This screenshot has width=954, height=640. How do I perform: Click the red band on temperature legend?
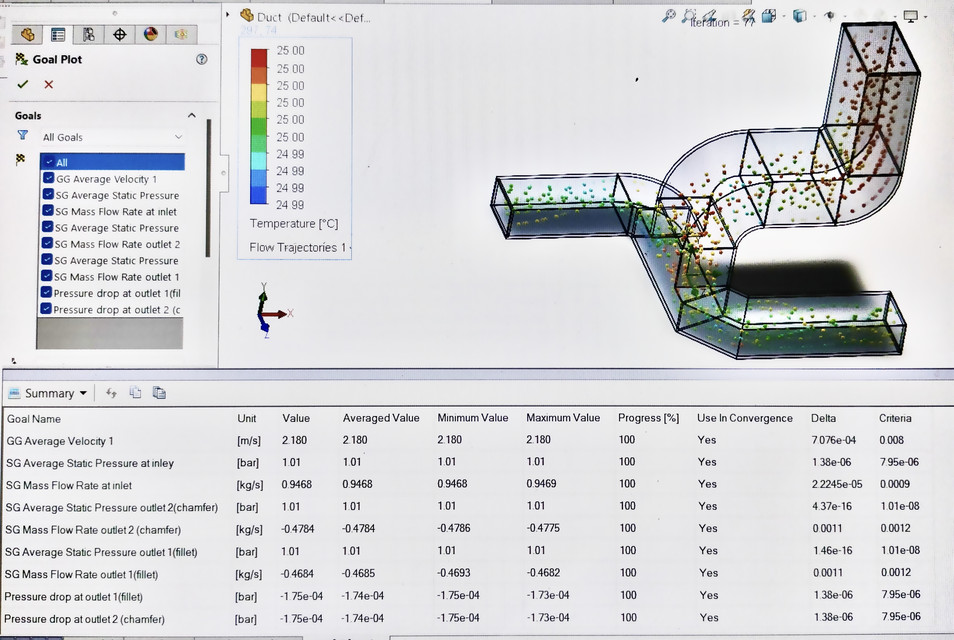[x=257, y=55]
